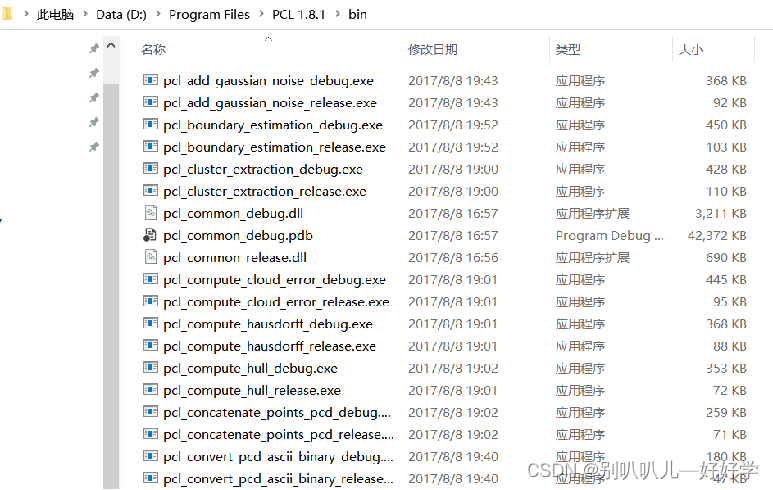Click the pcl_boundary_estimation_release.exe file icon

[x=150, y=146]
